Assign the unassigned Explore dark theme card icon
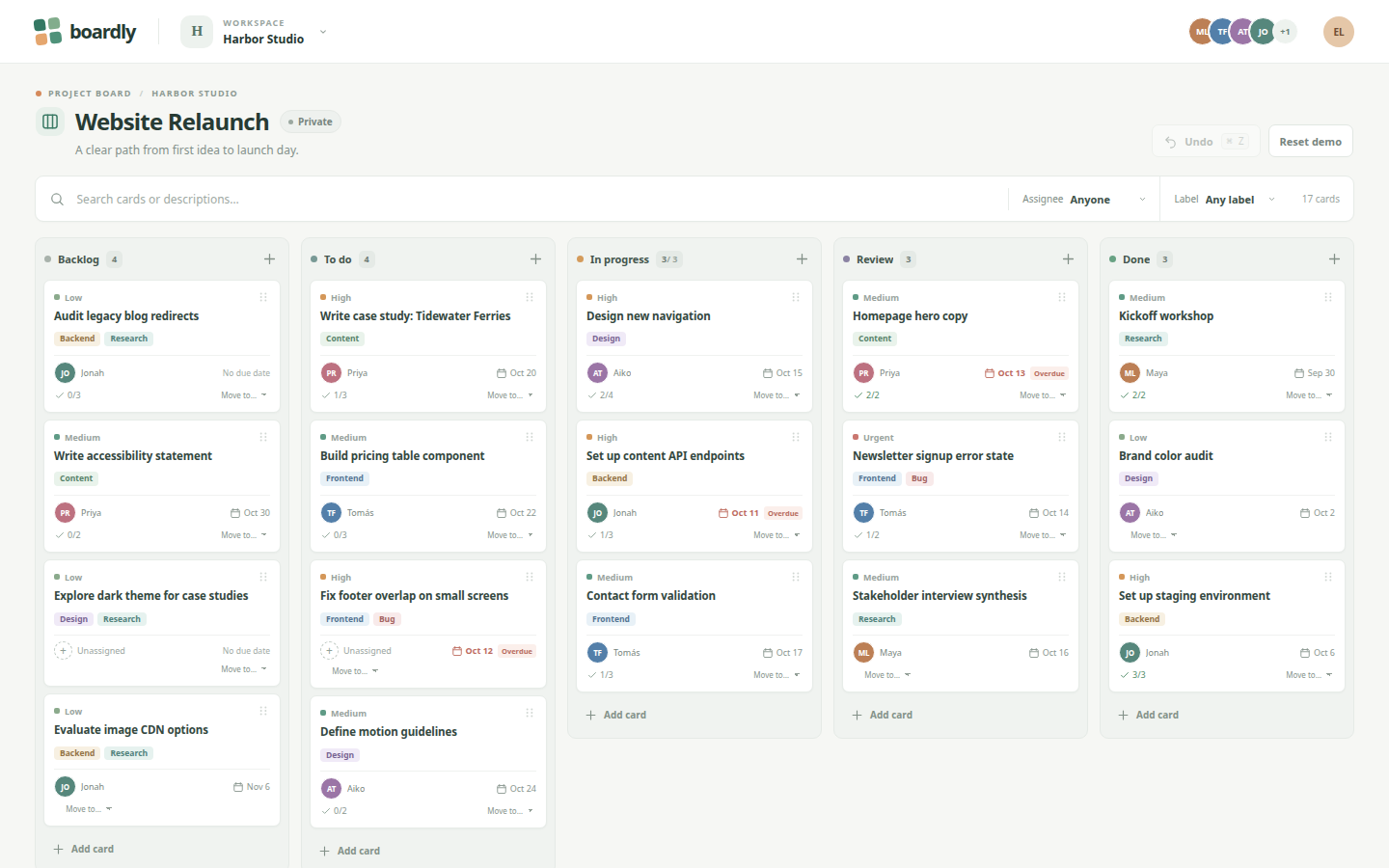The height and width of the screenshot is (868, 1389). tap(64, 651)
